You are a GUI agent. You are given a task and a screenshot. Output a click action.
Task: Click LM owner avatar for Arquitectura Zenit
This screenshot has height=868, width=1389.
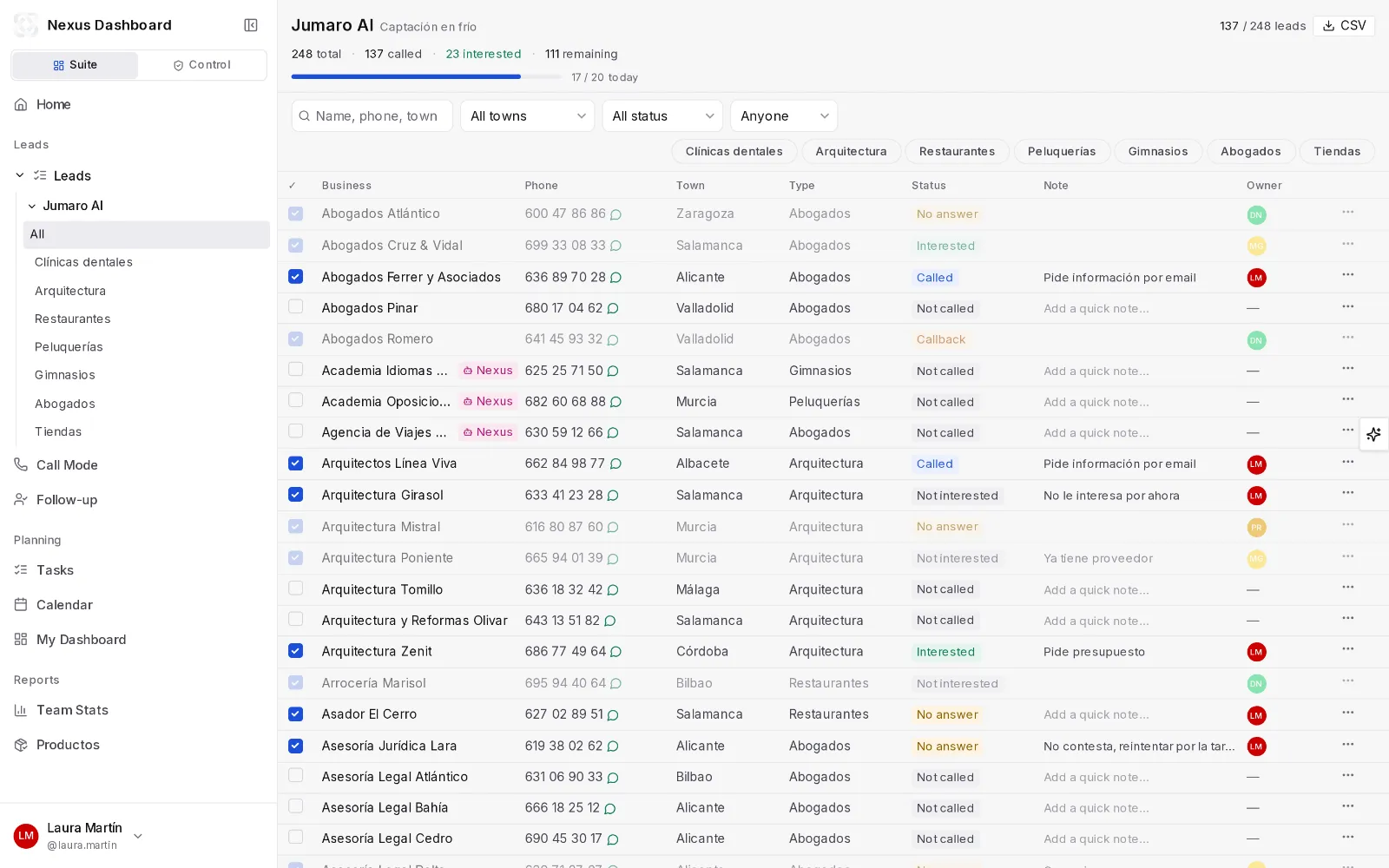(1256, 652)
